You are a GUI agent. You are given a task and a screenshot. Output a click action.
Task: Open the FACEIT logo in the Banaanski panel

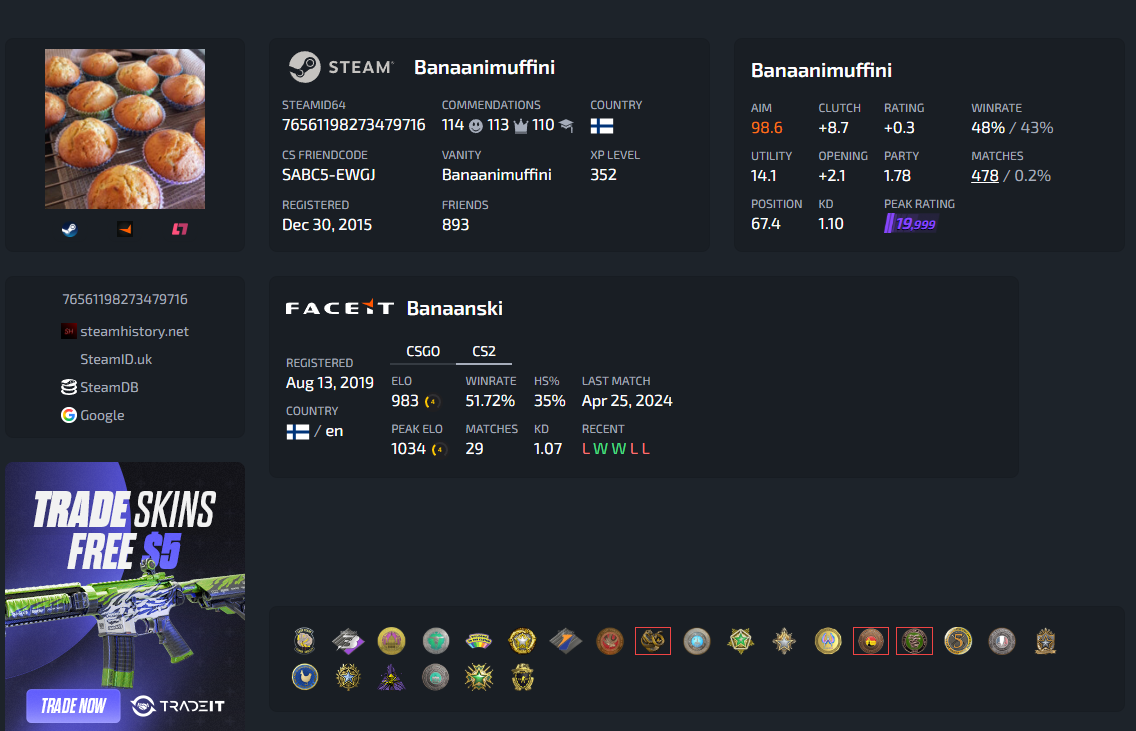pos(340,308)
